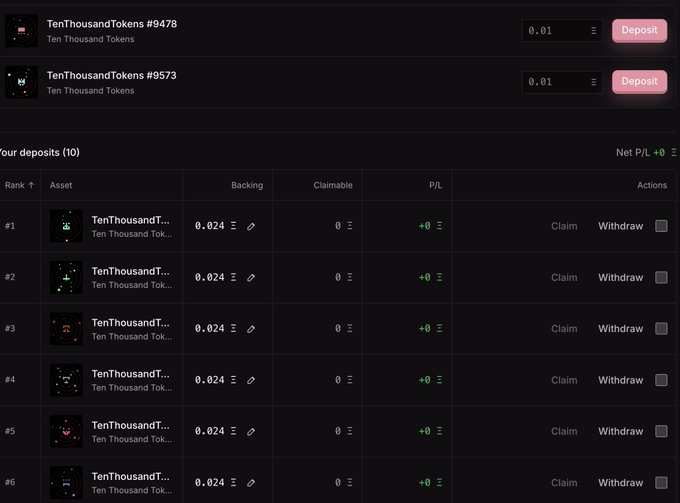680x503 pixels.
Task: Edit backing amount for rank #2 deposit
Action: (x=251, y=278)
